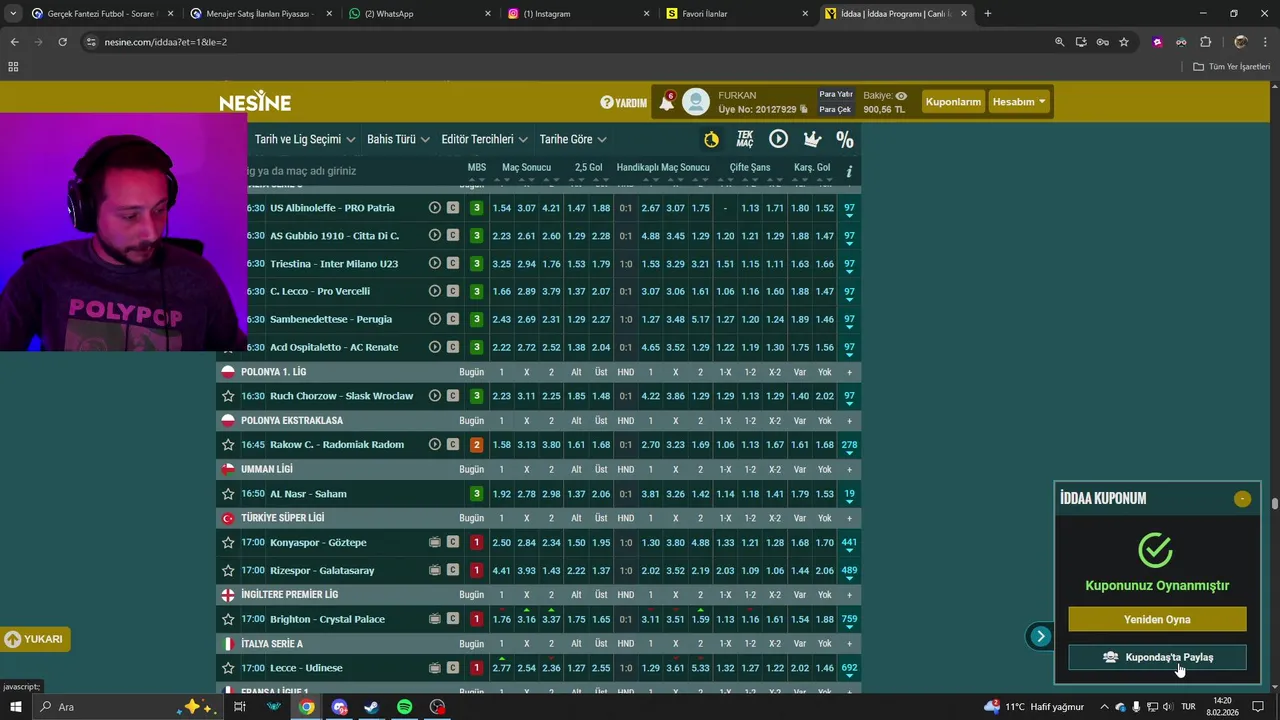Select away odd 2.98 for AL Nasr - Saham
This screenshot has height=720, width=1280.
(551, 494)
